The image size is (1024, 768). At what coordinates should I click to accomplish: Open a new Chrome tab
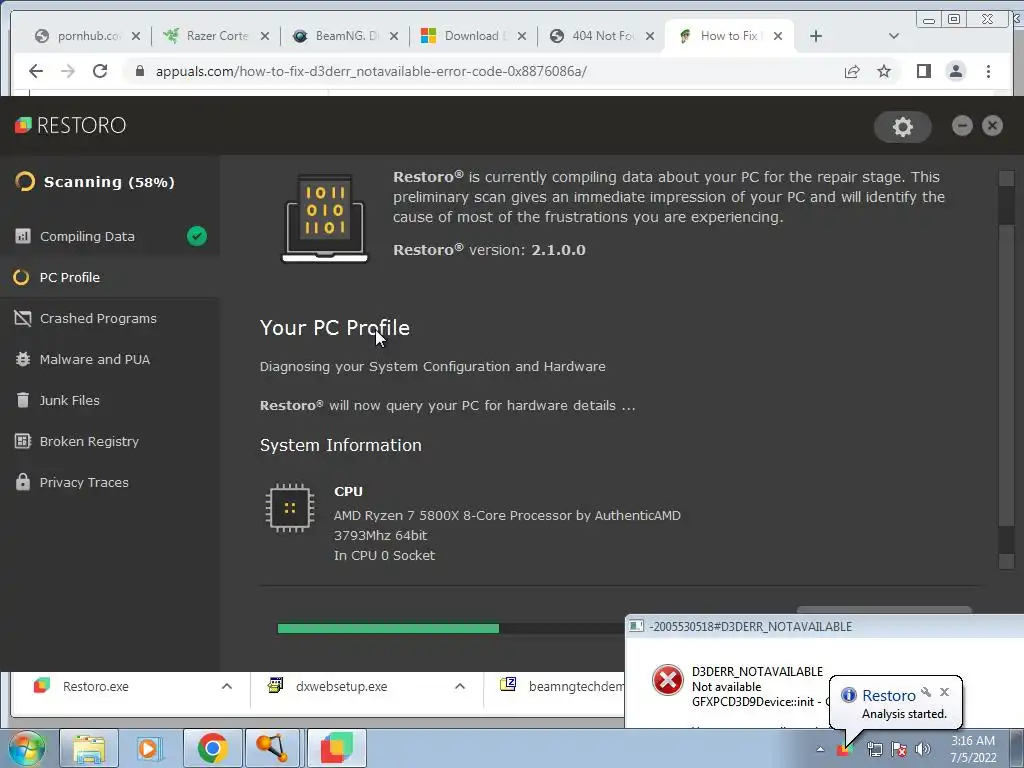(x=816, y=36)
